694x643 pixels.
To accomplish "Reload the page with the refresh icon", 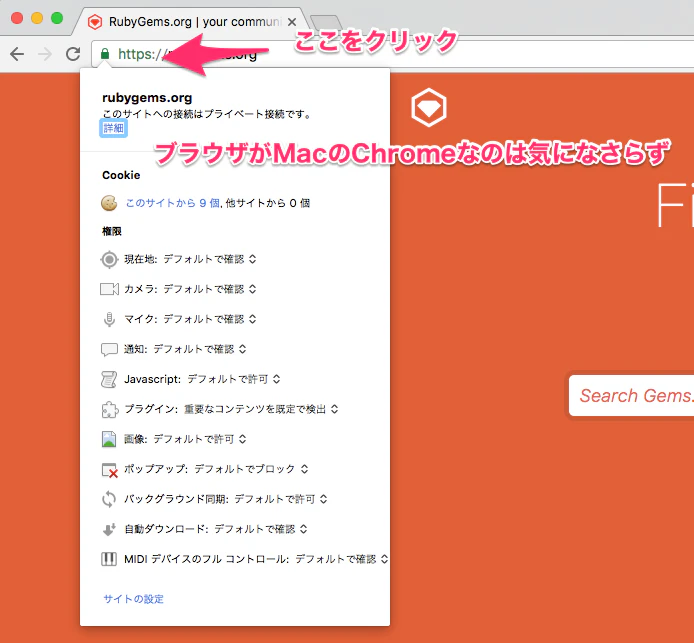I will coord(73,54).
